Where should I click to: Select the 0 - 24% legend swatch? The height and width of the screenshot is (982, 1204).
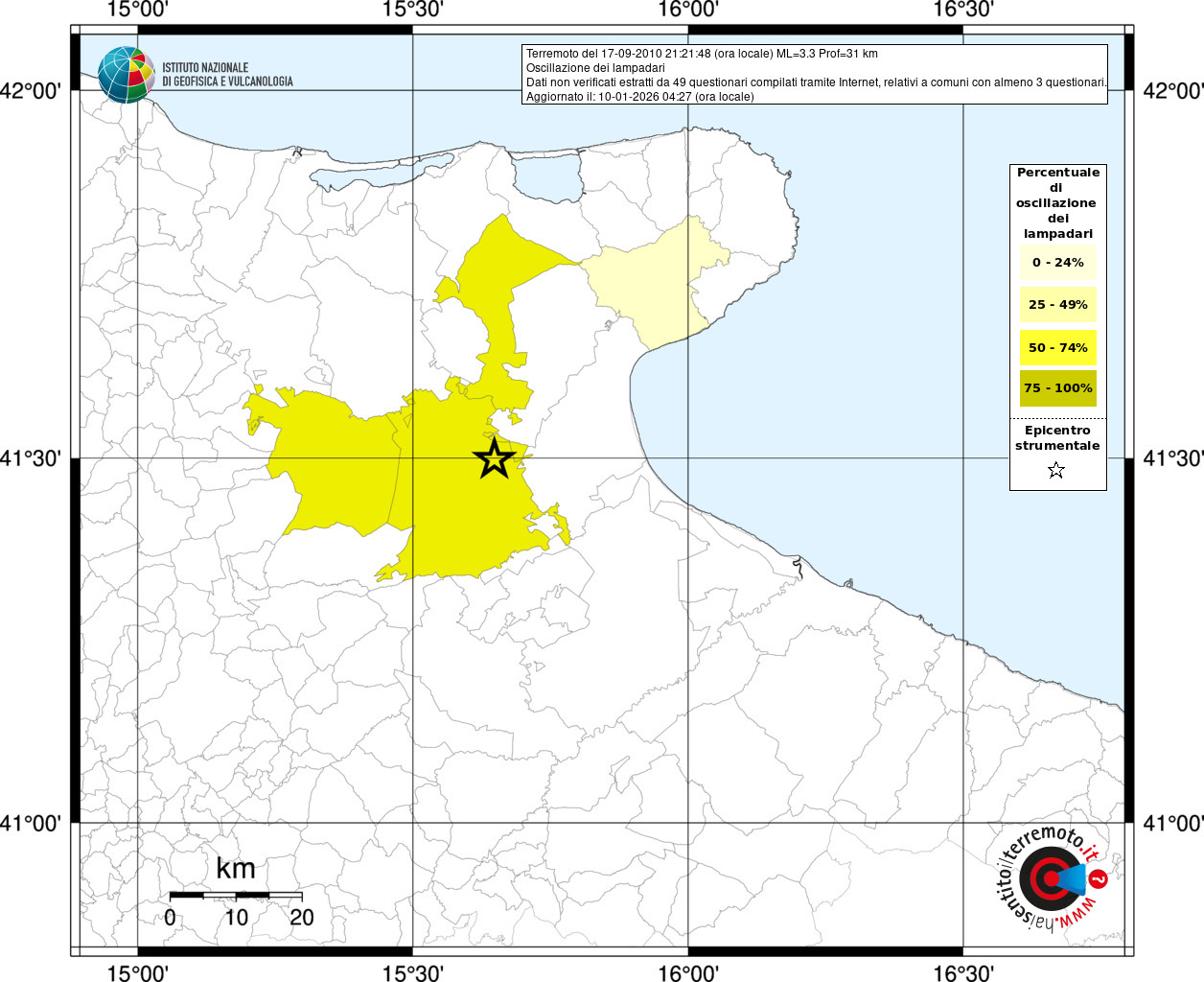[1057, 263]
